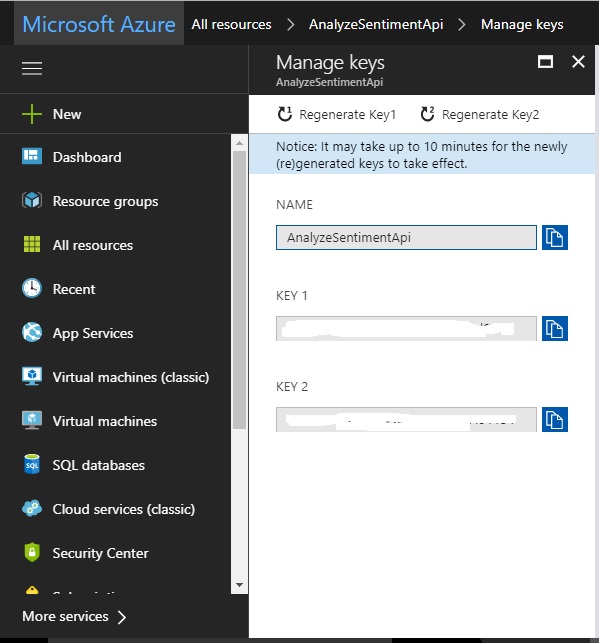Click the green plus New icon
This screenshot has height=643, width=599.
coord(32,114)
